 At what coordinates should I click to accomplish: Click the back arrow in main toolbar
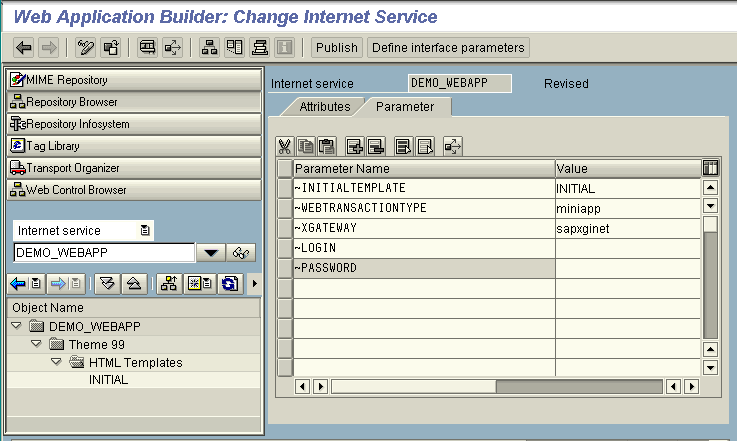coord(24,47)
